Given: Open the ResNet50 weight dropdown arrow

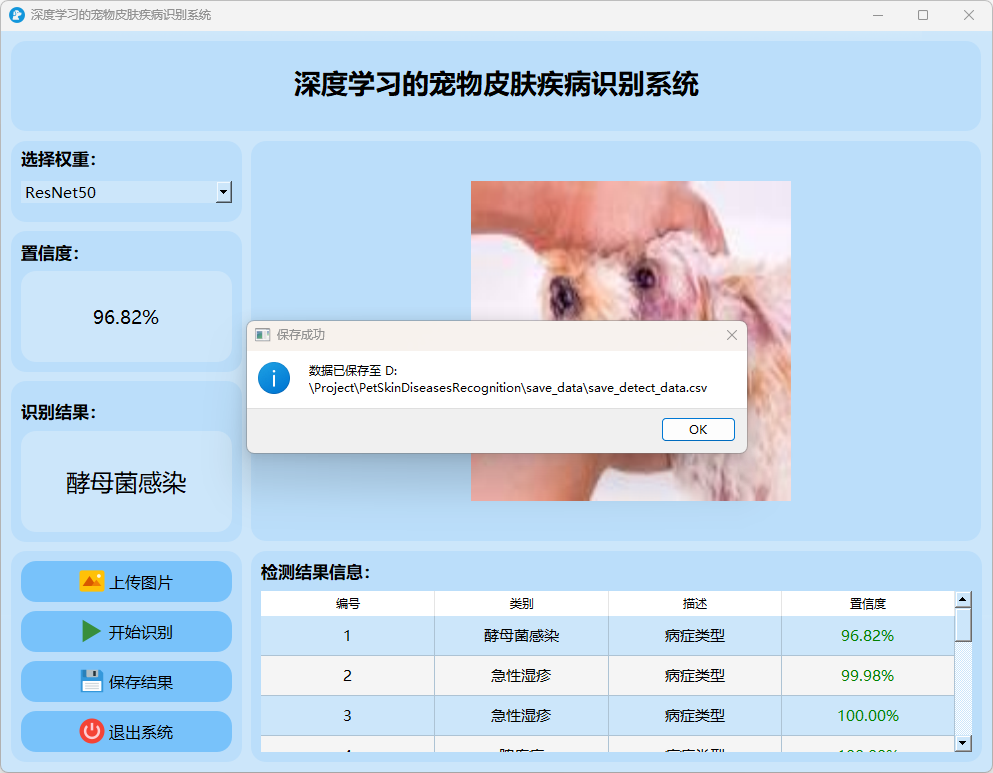Looking at the screenshot, I should coord(224,192).
